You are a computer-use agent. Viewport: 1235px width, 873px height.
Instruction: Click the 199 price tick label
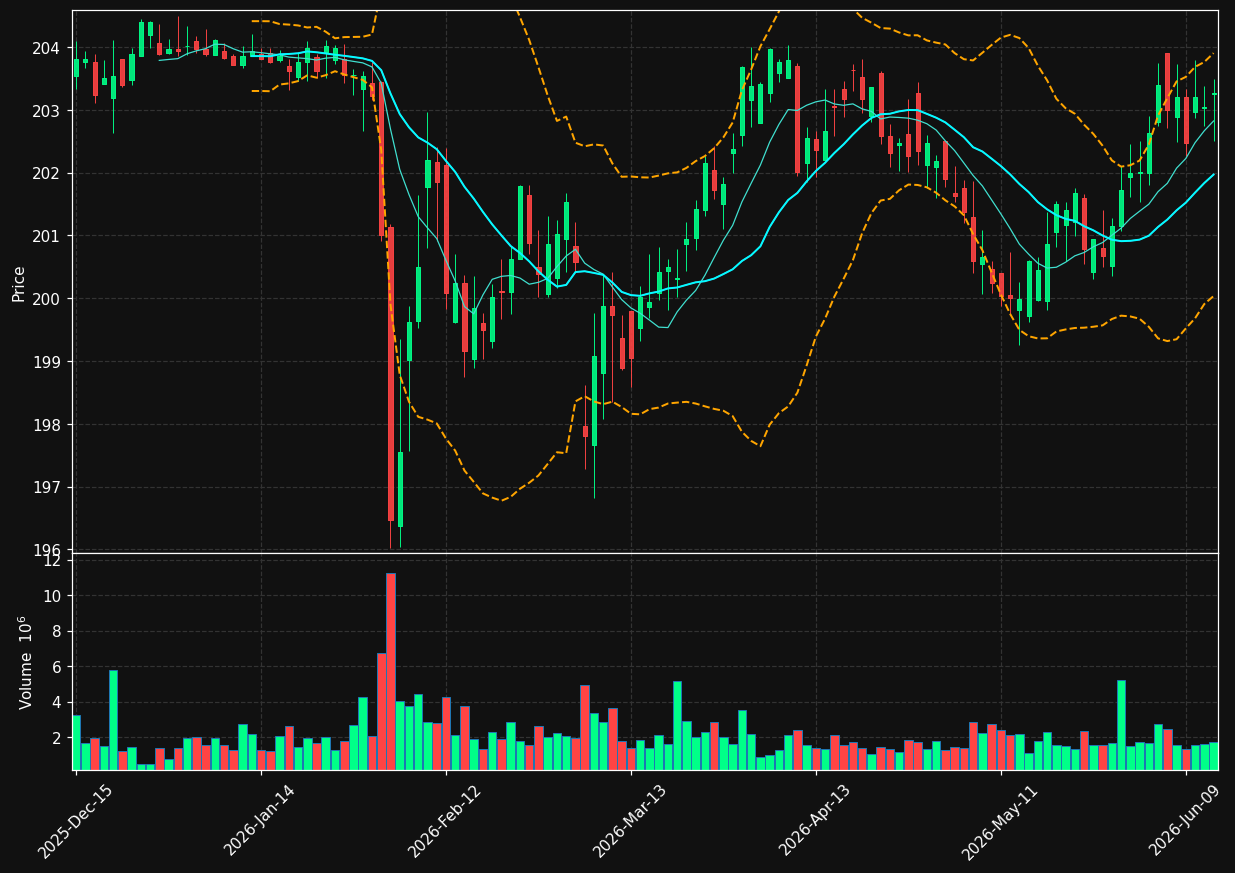[47, 362]
